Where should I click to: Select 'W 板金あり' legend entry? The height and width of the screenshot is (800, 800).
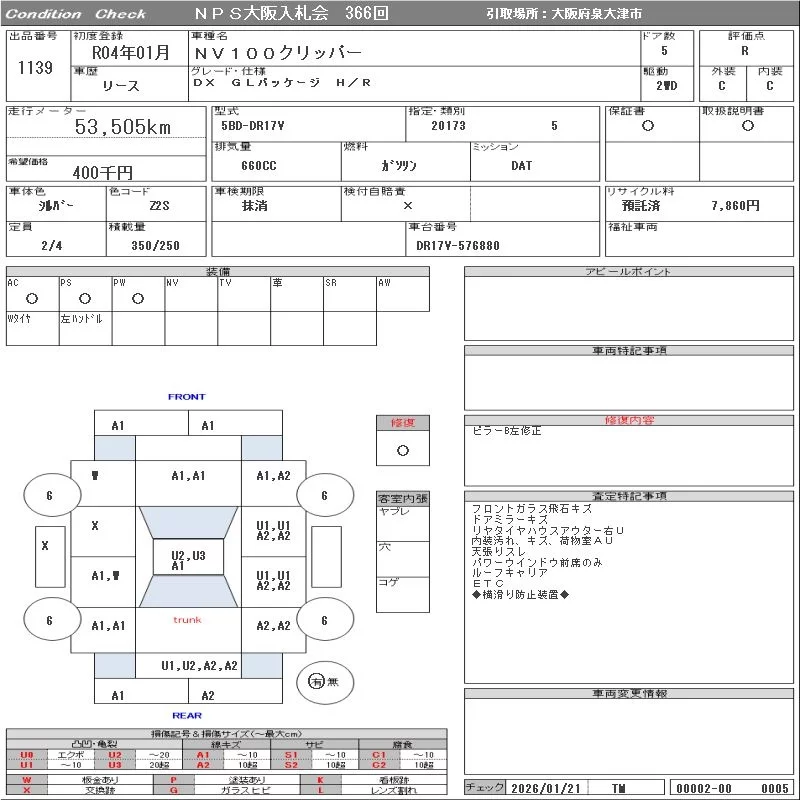[x=80, y=780]
